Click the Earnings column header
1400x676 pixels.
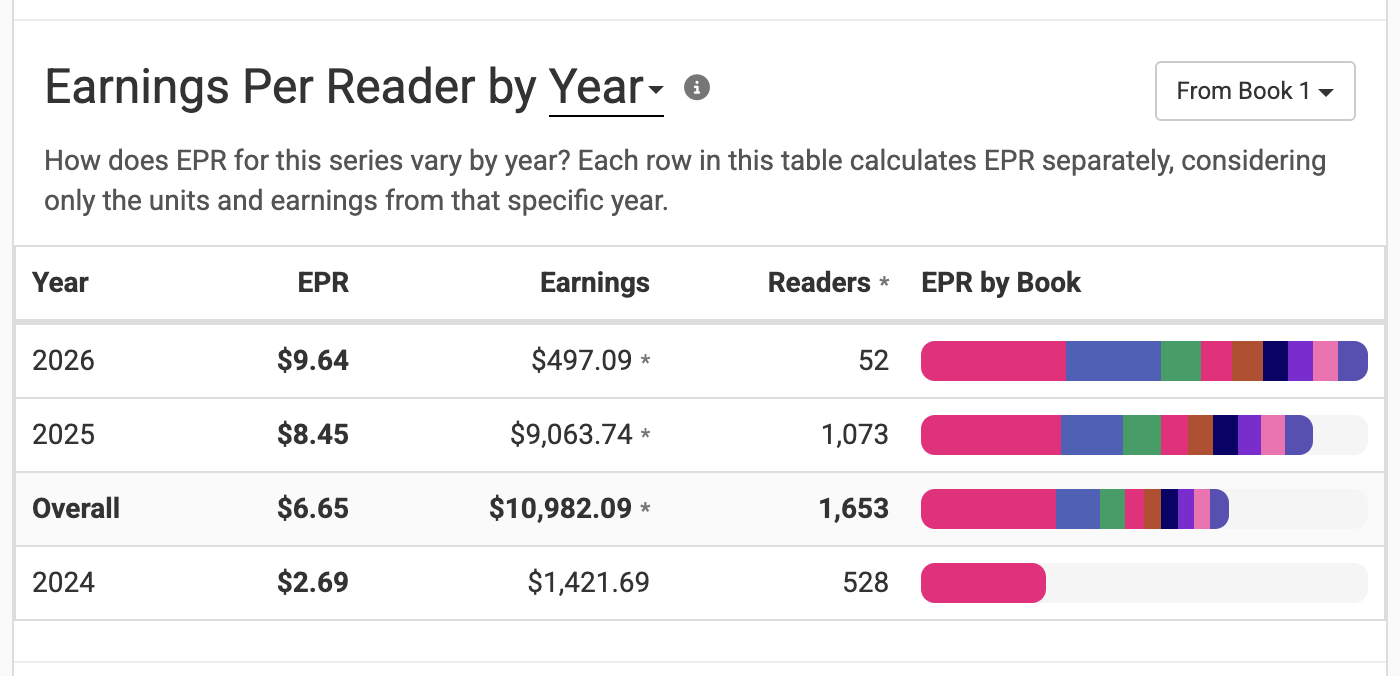point(594,282)
